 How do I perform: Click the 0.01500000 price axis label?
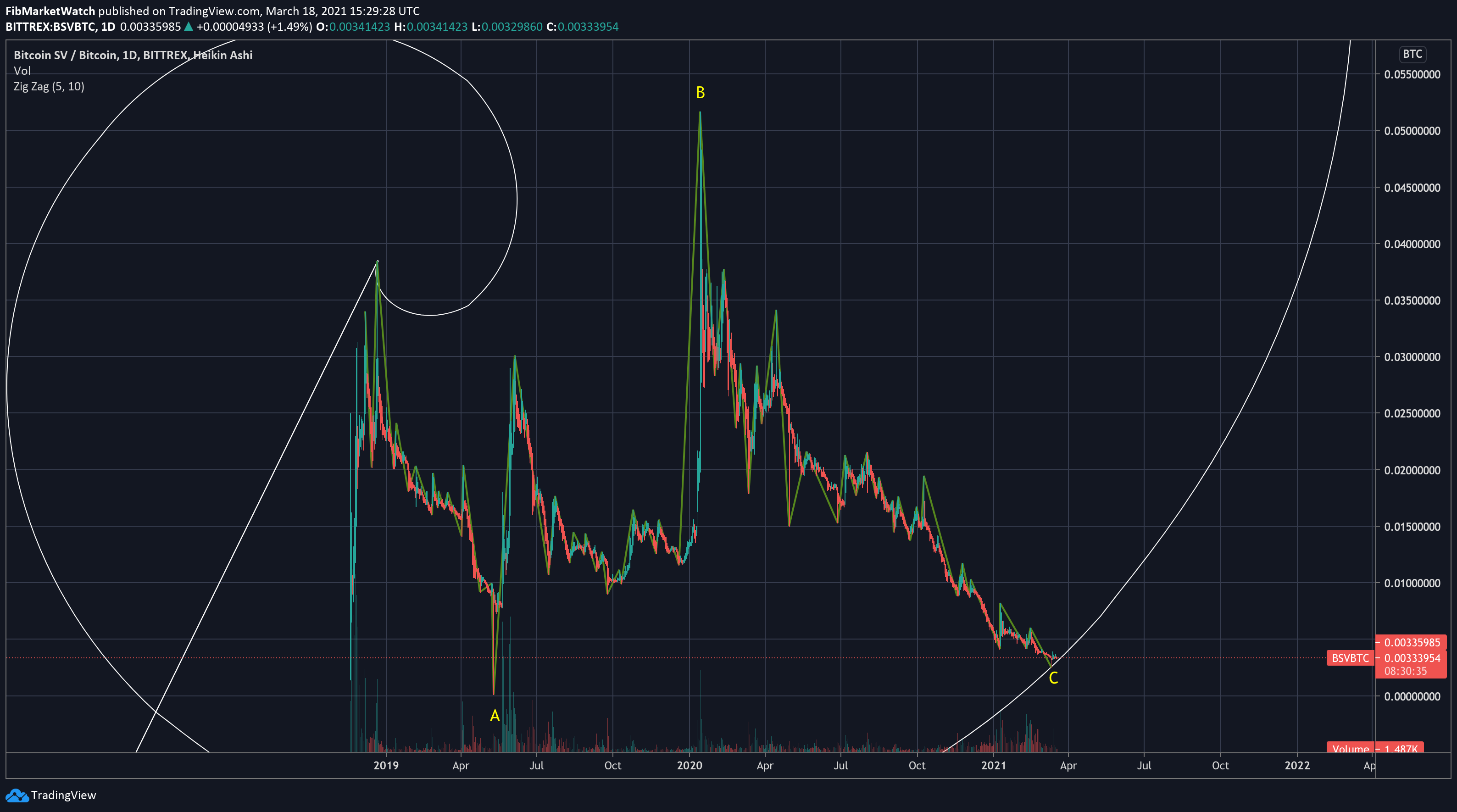pyautogui.click(x=1413, y=527)
